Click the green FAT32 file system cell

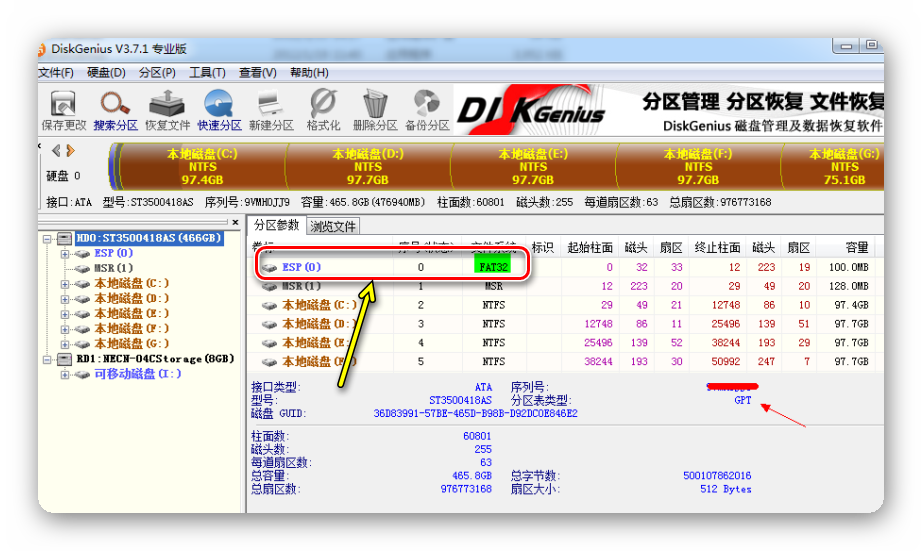[x=493, y=265]
